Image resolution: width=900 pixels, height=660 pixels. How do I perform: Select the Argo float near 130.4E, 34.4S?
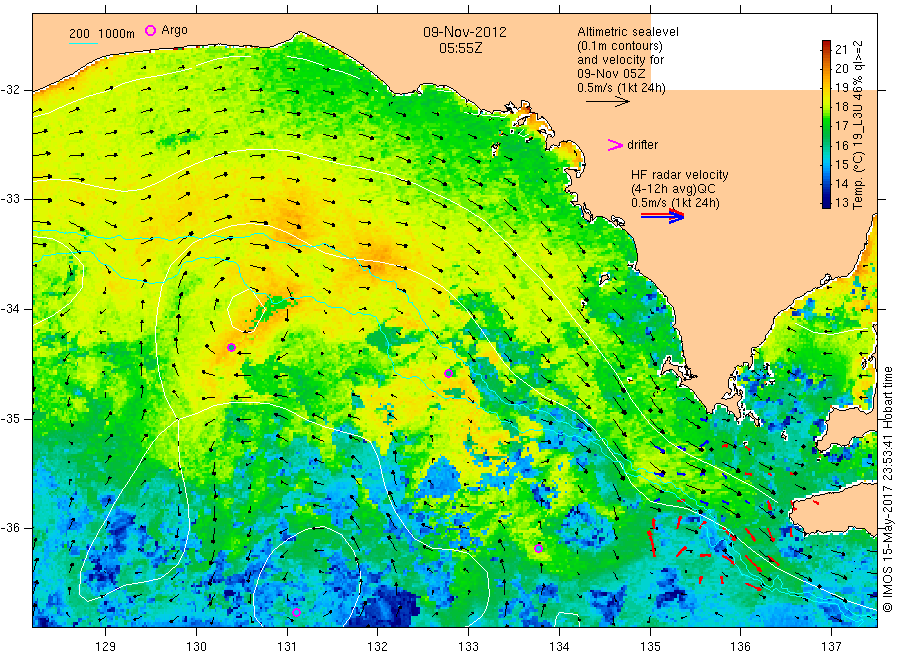point(231,347)
